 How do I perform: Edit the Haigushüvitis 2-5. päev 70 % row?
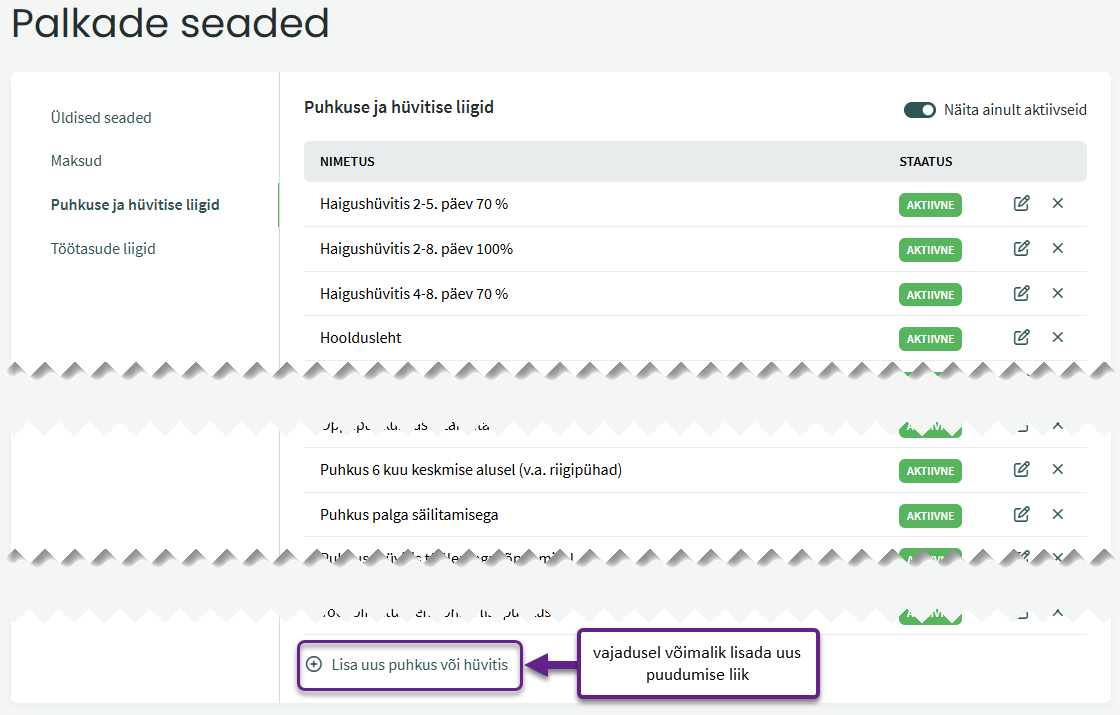1021,204
